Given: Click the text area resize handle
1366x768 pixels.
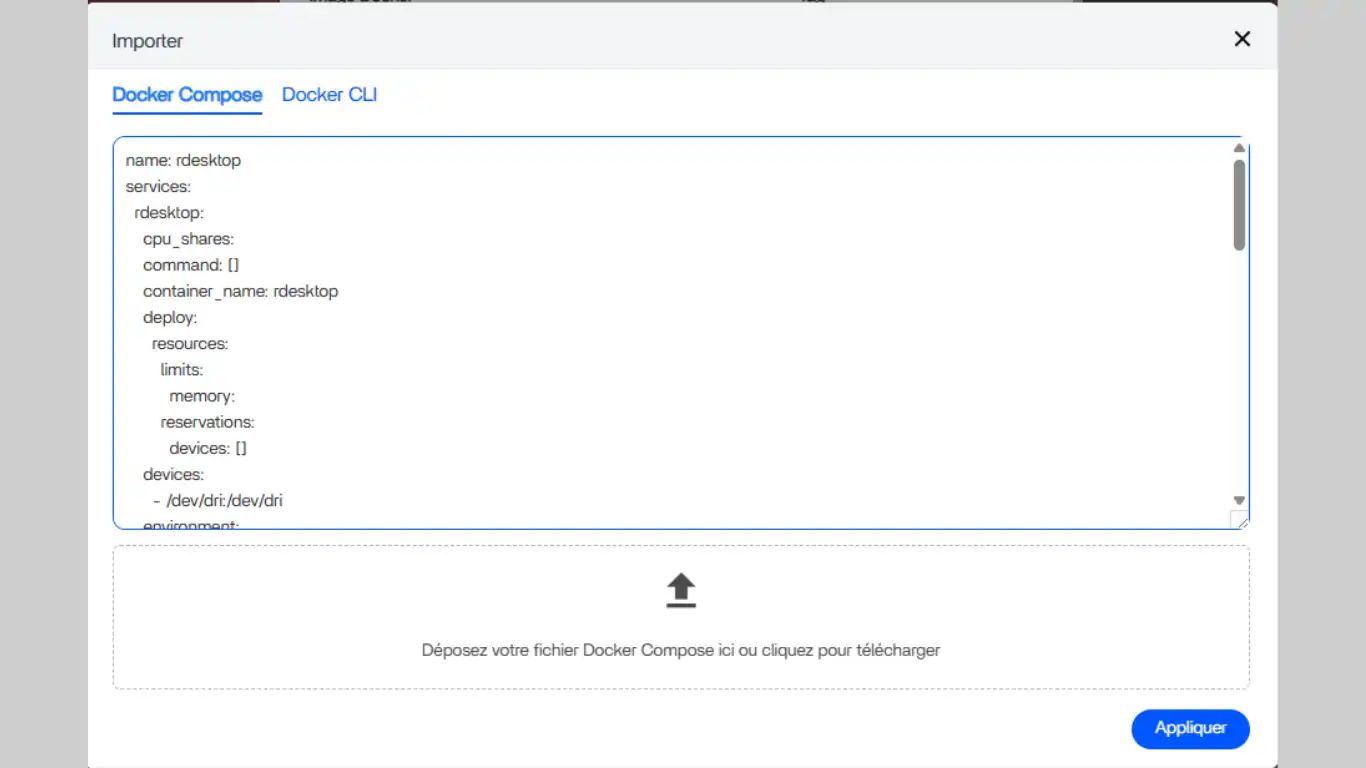Looking at the screenshot, I should [1239, 519].
